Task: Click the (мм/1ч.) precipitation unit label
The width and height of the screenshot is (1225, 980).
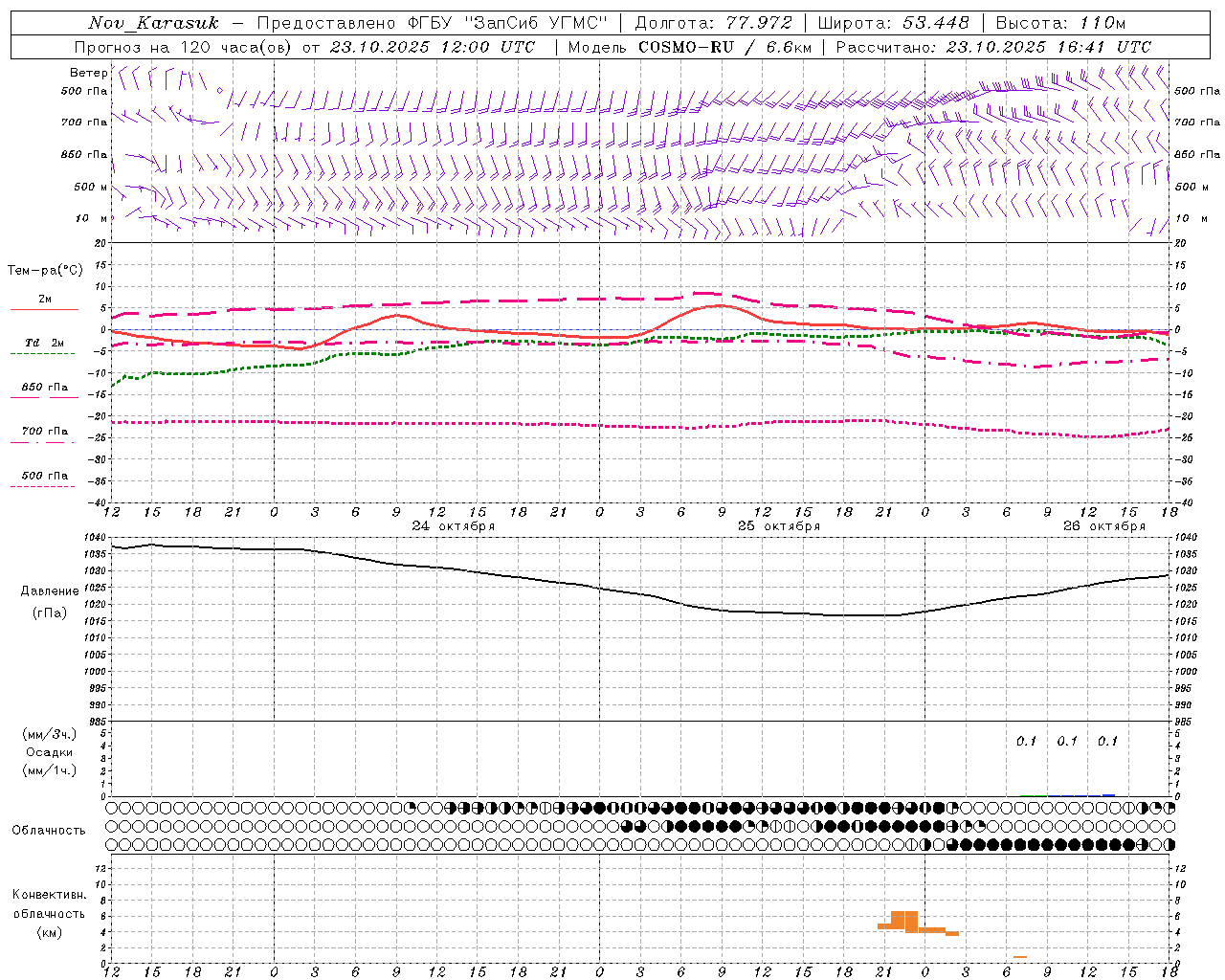Action: (x=50, y=769)
